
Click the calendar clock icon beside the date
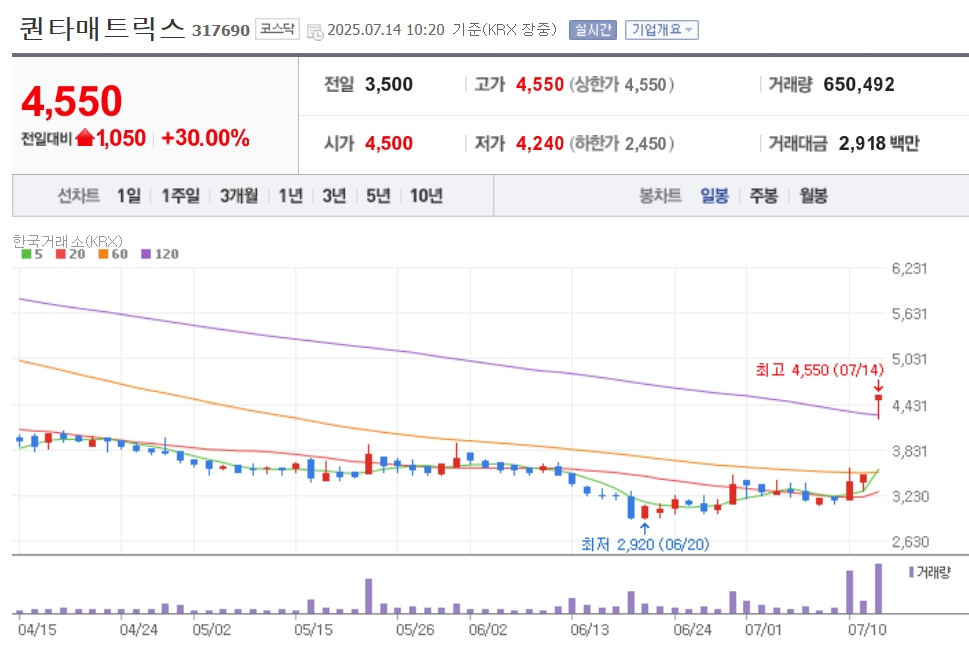315,32
